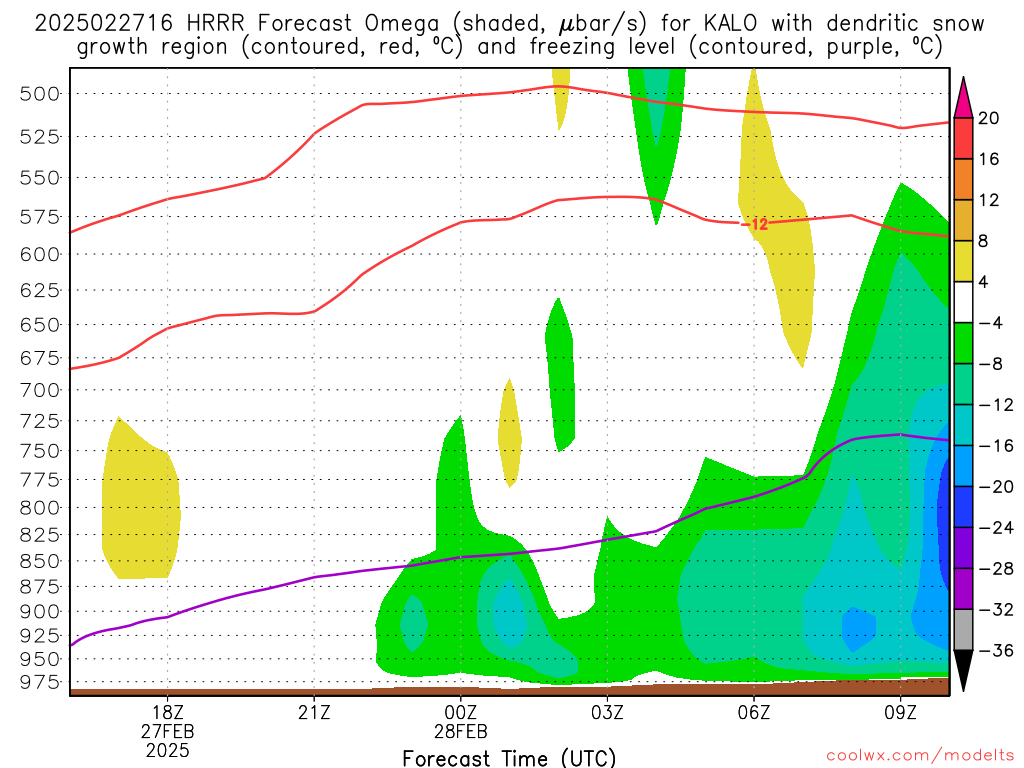Click the 27FEB date label
The height and width of the screenshot is (768, 1024).
(x=168, y=731)
